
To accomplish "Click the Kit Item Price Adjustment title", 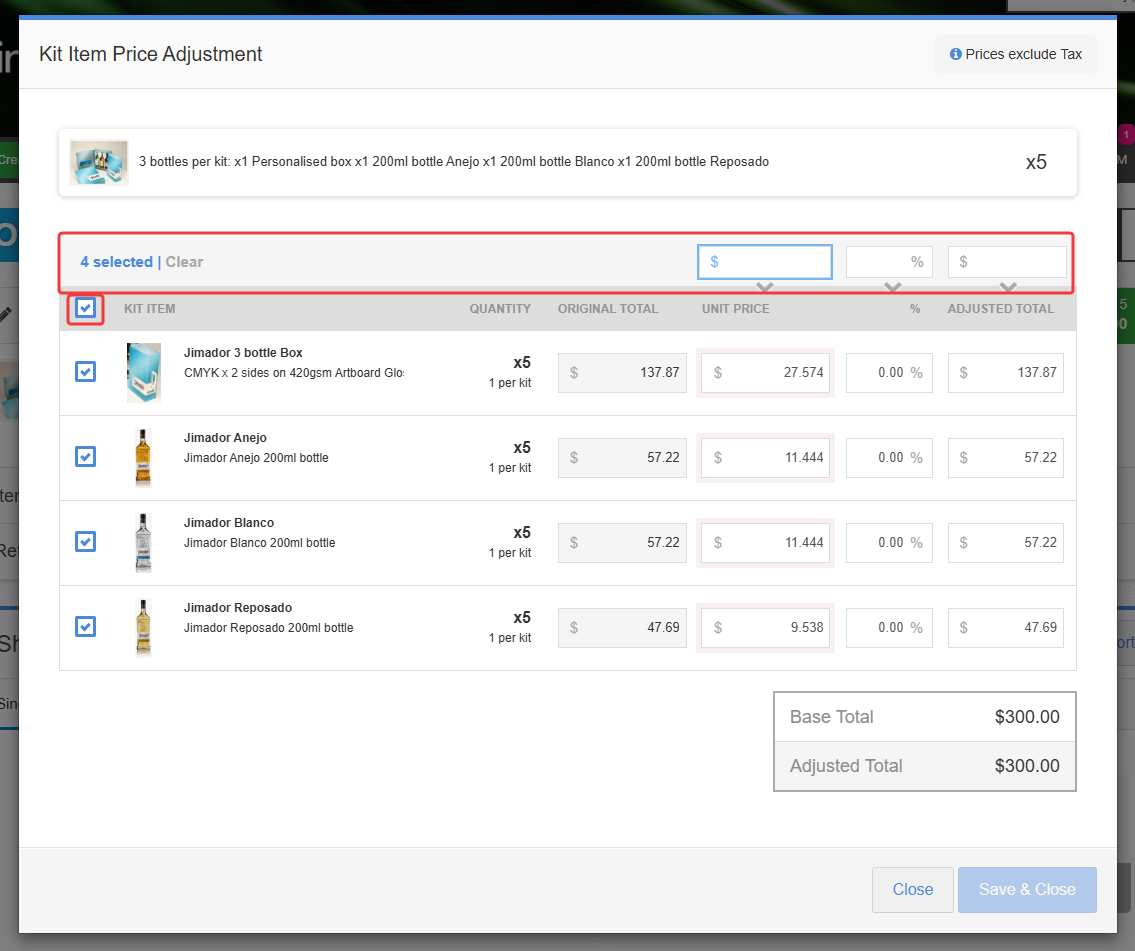I will 151,54.
